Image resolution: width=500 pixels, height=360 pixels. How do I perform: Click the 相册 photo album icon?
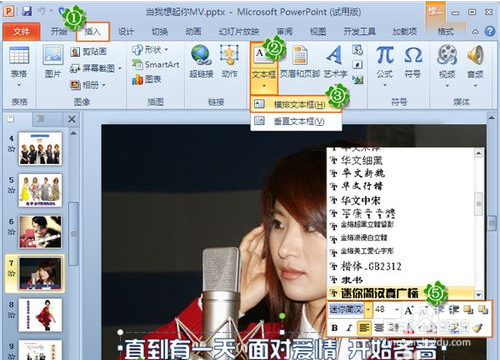tap(88, 85)
